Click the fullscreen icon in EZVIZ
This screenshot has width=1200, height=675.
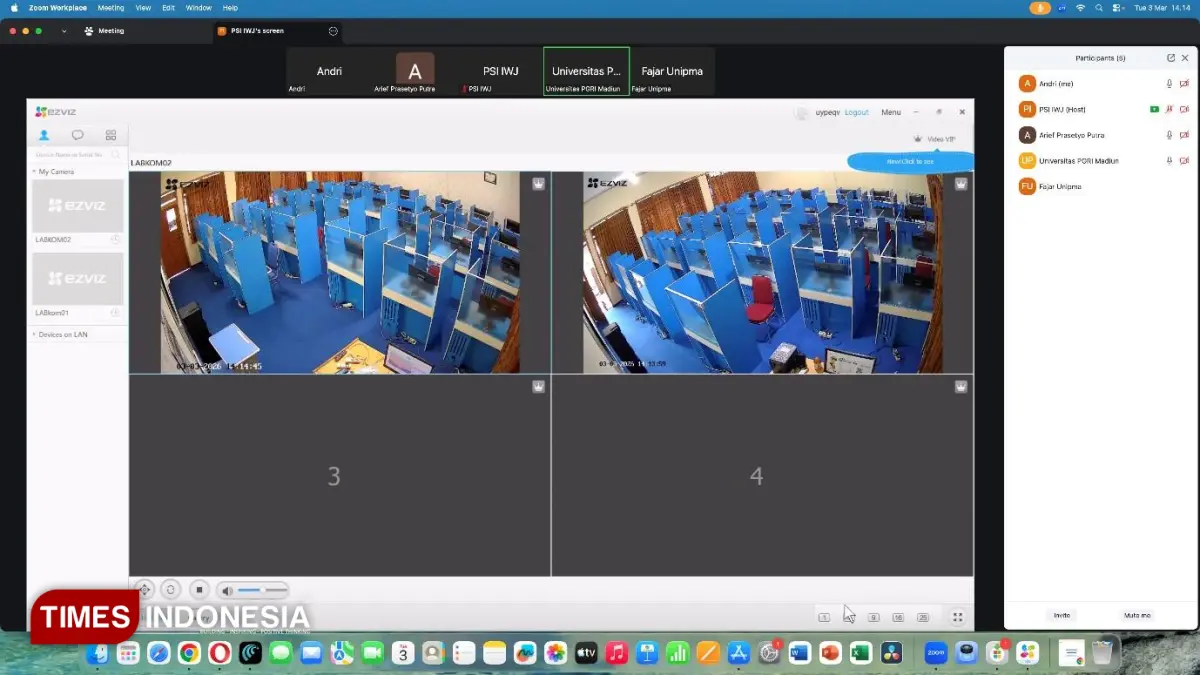click(957, 617)
